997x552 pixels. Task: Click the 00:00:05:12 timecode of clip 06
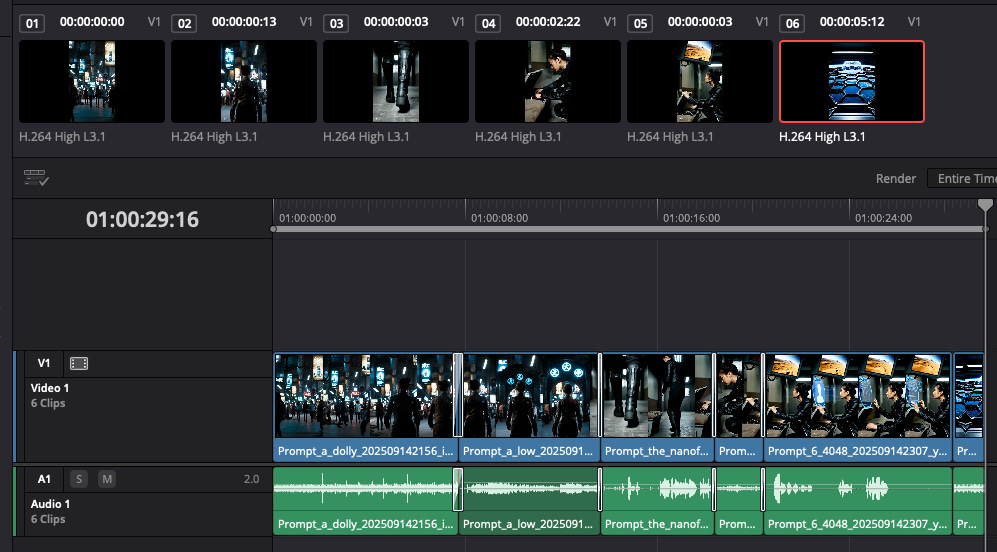[851, 22]
